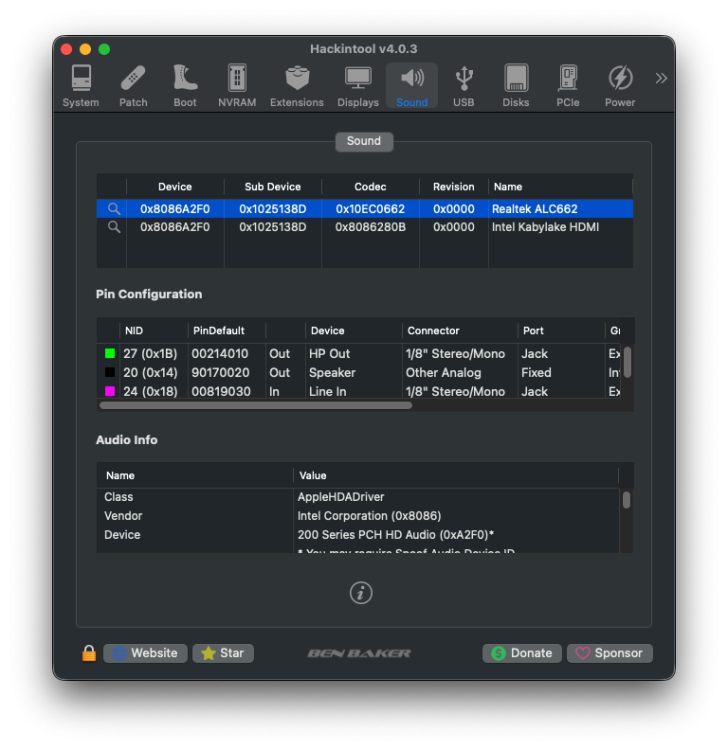Screen dimensions: 728x750
Task: Open the Patch toolbar icon
Action: [133, 86]
